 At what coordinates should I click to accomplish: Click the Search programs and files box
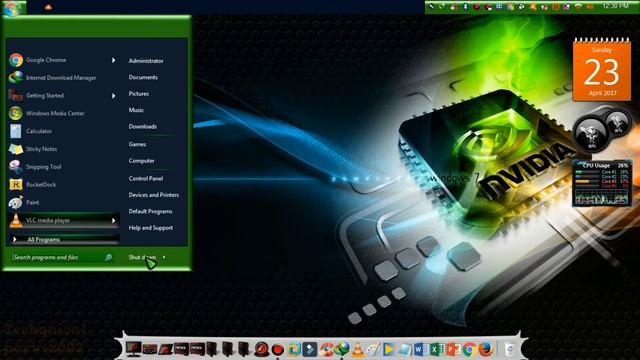62,257
